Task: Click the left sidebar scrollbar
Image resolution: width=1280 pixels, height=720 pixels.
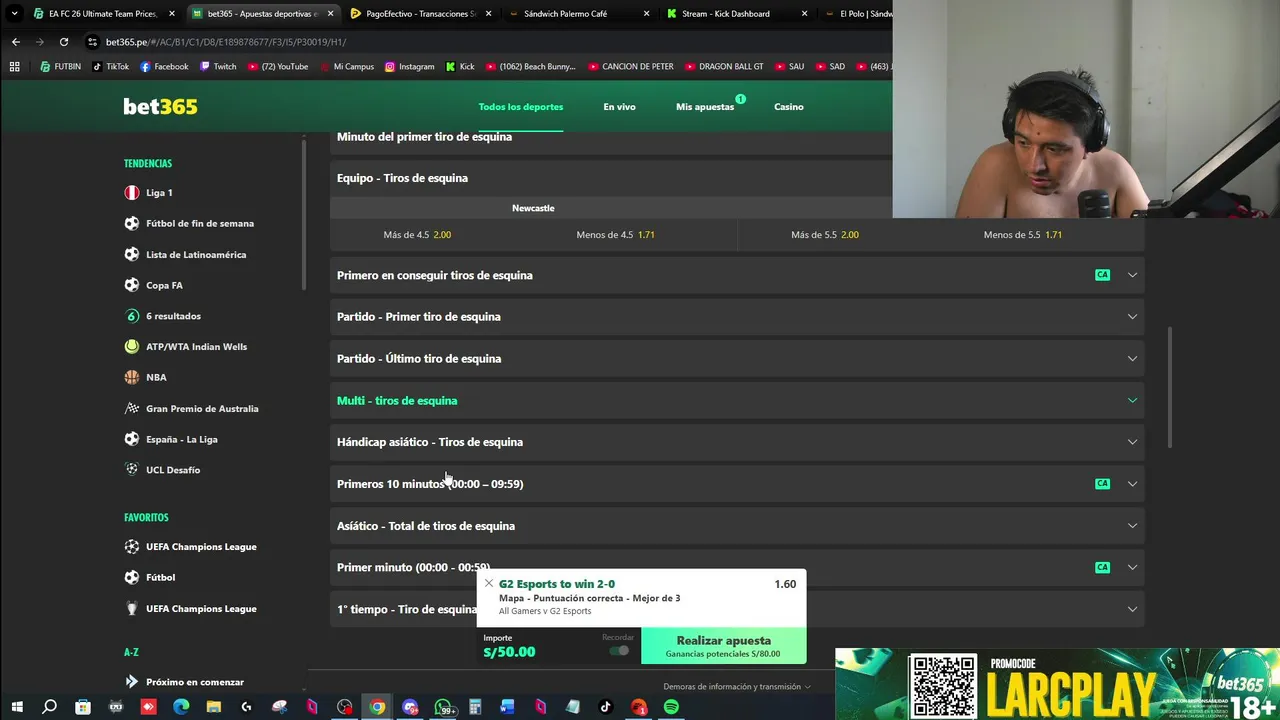Action: (x=304, y=214)
